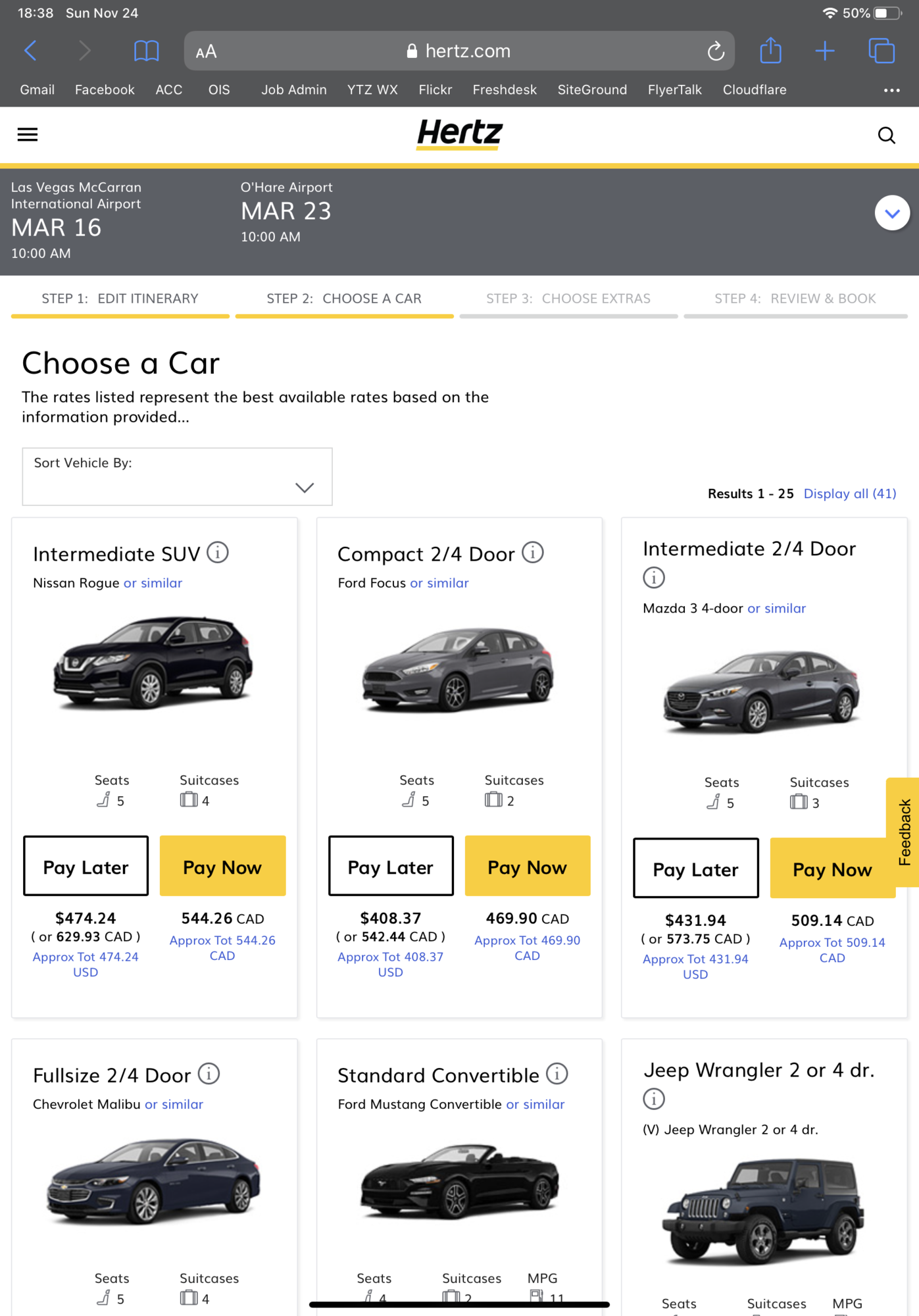Open the Flickr bookmark
919x1316 pixels.
(x=435, y=90)
